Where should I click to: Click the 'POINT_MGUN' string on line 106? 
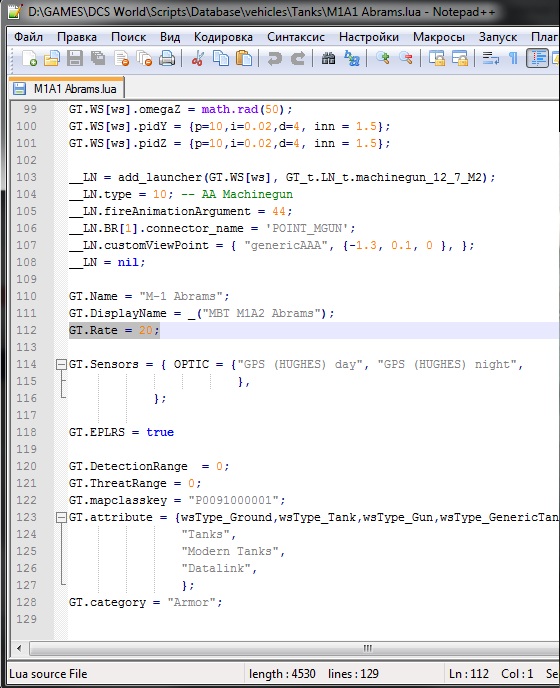coord(307,229)
